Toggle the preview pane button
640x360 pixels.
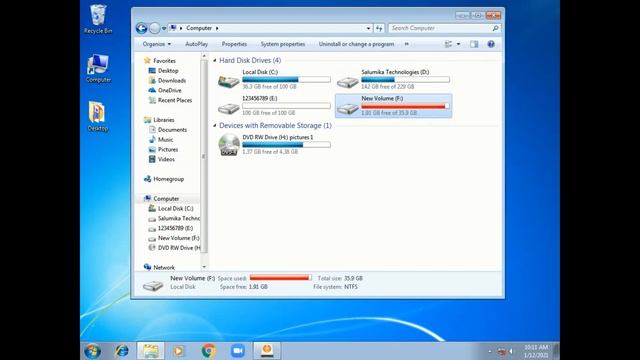click(474, 44)
